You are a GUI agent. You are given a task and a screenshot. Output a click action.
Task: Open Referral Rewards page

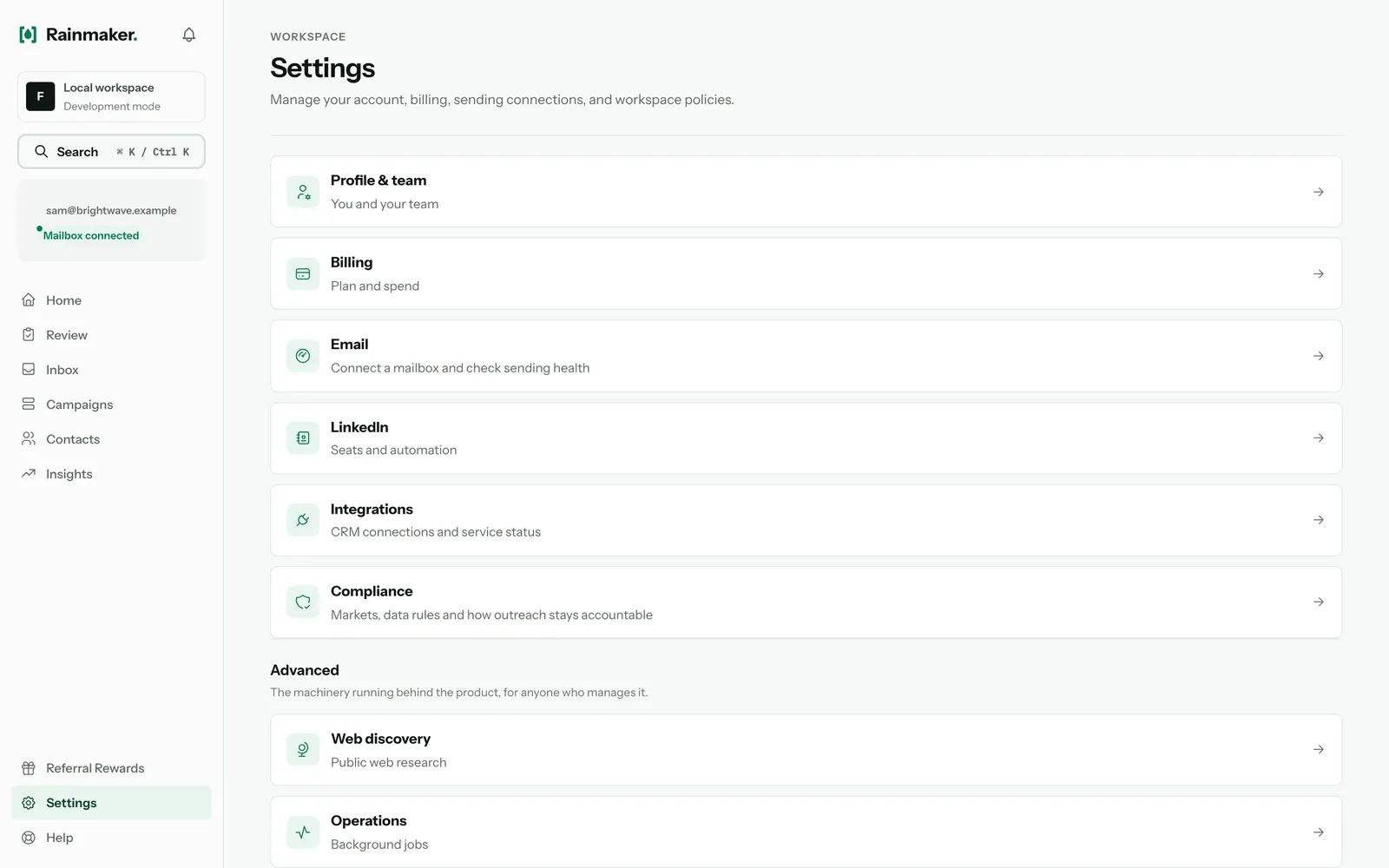click(111, 768)
